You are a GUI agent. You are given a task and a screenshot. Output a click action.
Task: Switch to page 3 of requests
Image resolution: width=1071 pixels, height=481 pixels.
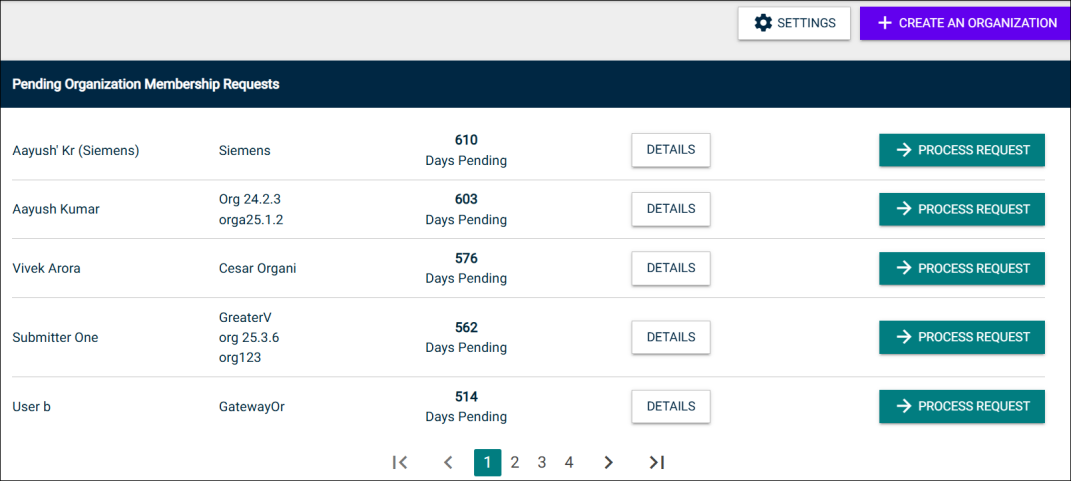tap(542, 462)
